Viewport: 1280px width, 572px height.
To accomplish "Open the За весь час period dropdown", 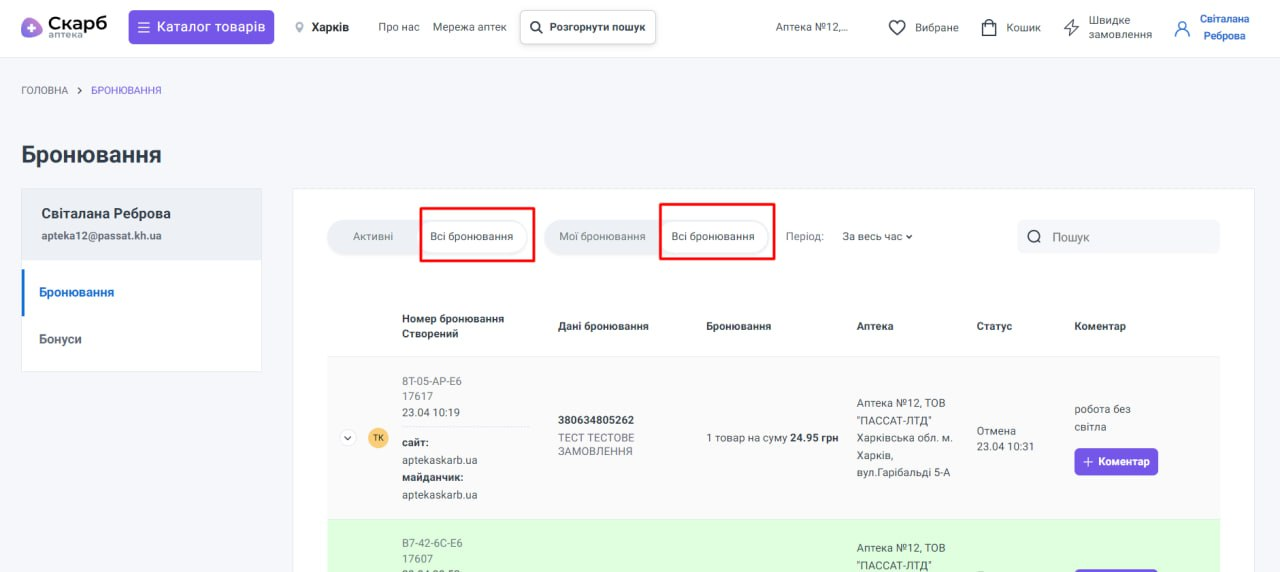I will (x=877, y=237).
